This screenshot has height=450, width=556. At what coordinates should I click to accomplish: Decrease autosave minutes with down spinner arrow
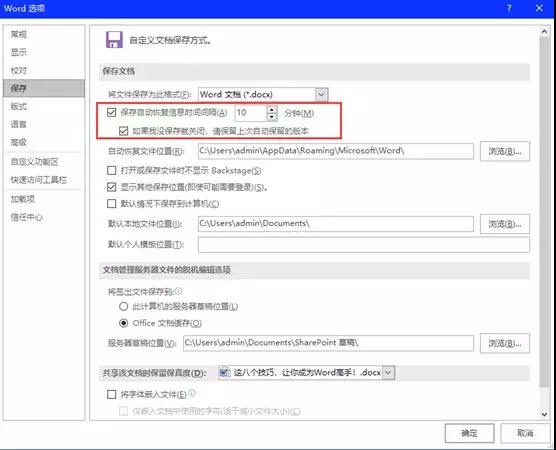point(272,117)
